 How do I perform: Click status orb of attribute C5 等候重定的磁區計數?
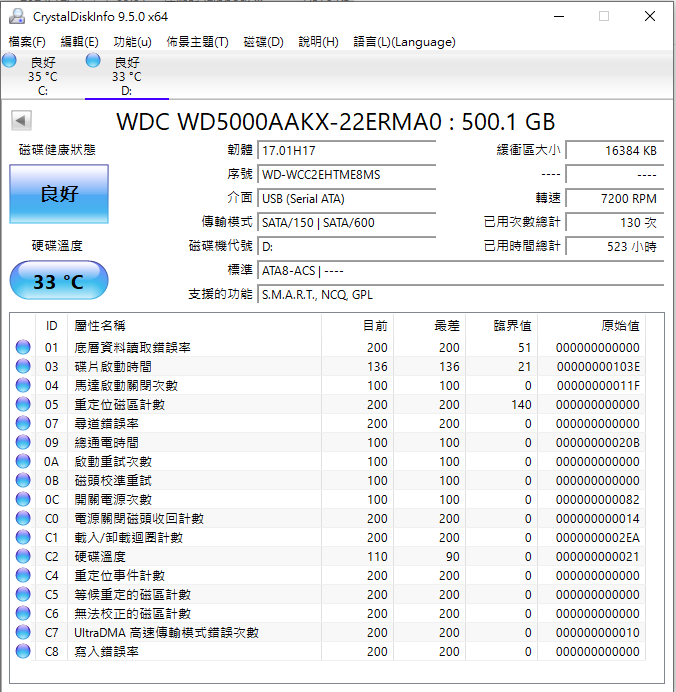click(x=23, y=594)
